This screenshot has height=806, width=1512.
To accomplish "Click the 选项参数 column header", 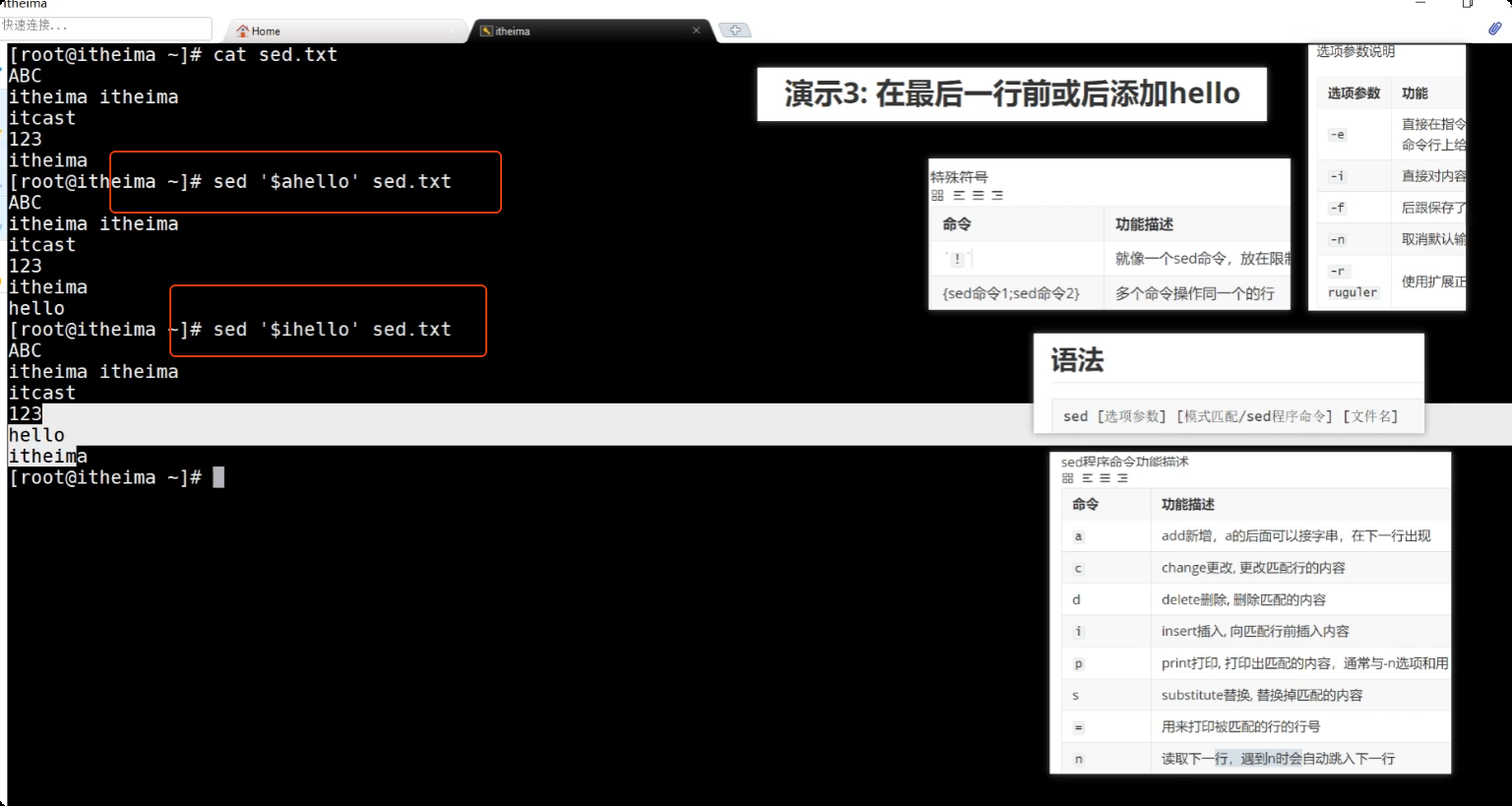I will click(1354, 93).
